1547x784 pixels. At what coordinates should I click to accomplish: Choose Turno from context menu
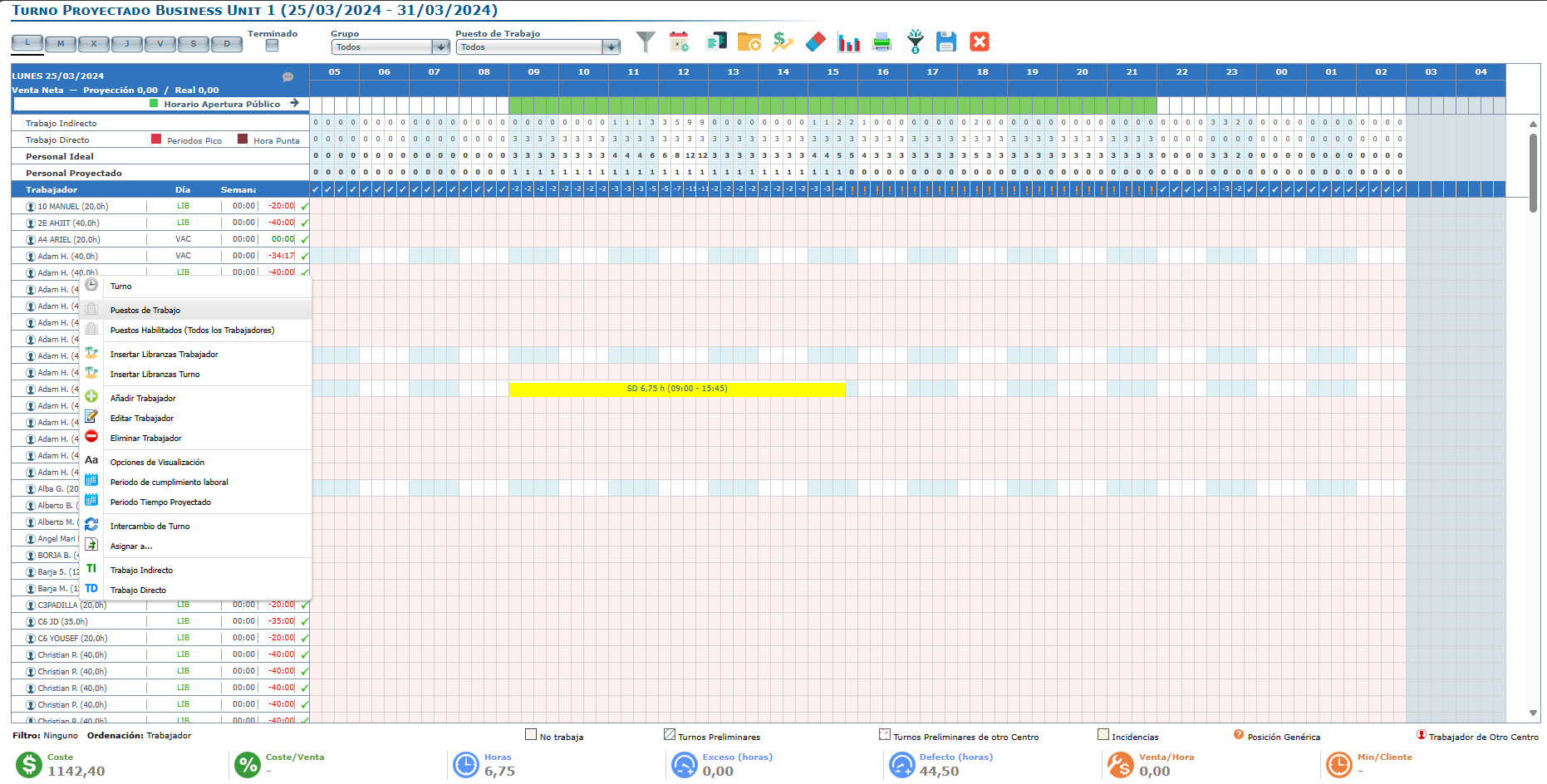[x=196, y=287]
